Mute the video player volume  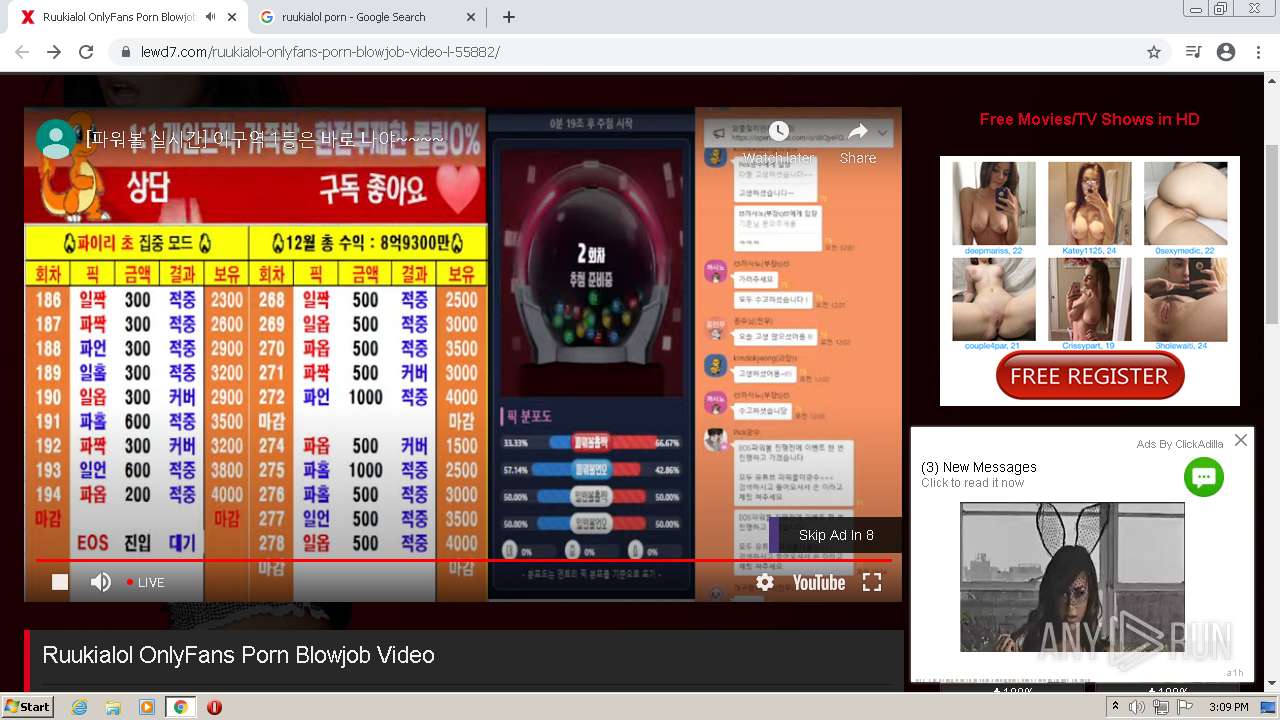click(101, 582)
